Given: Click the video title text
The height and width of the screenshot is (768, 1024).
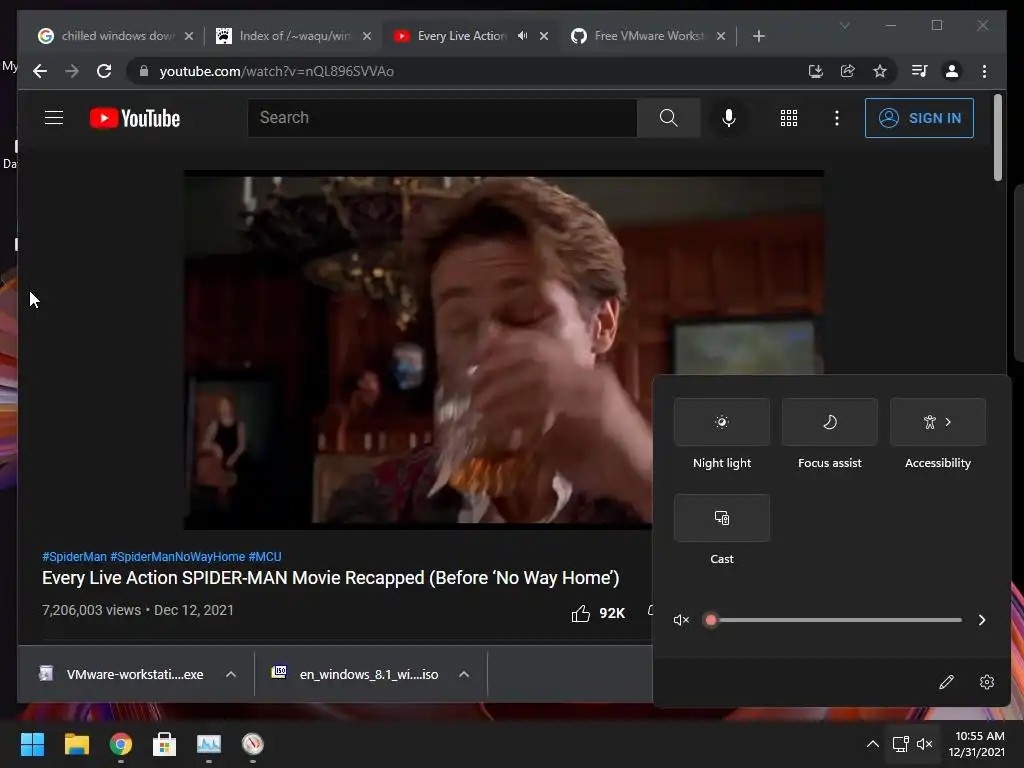Looking at the screenshot, I should [330, 578].
